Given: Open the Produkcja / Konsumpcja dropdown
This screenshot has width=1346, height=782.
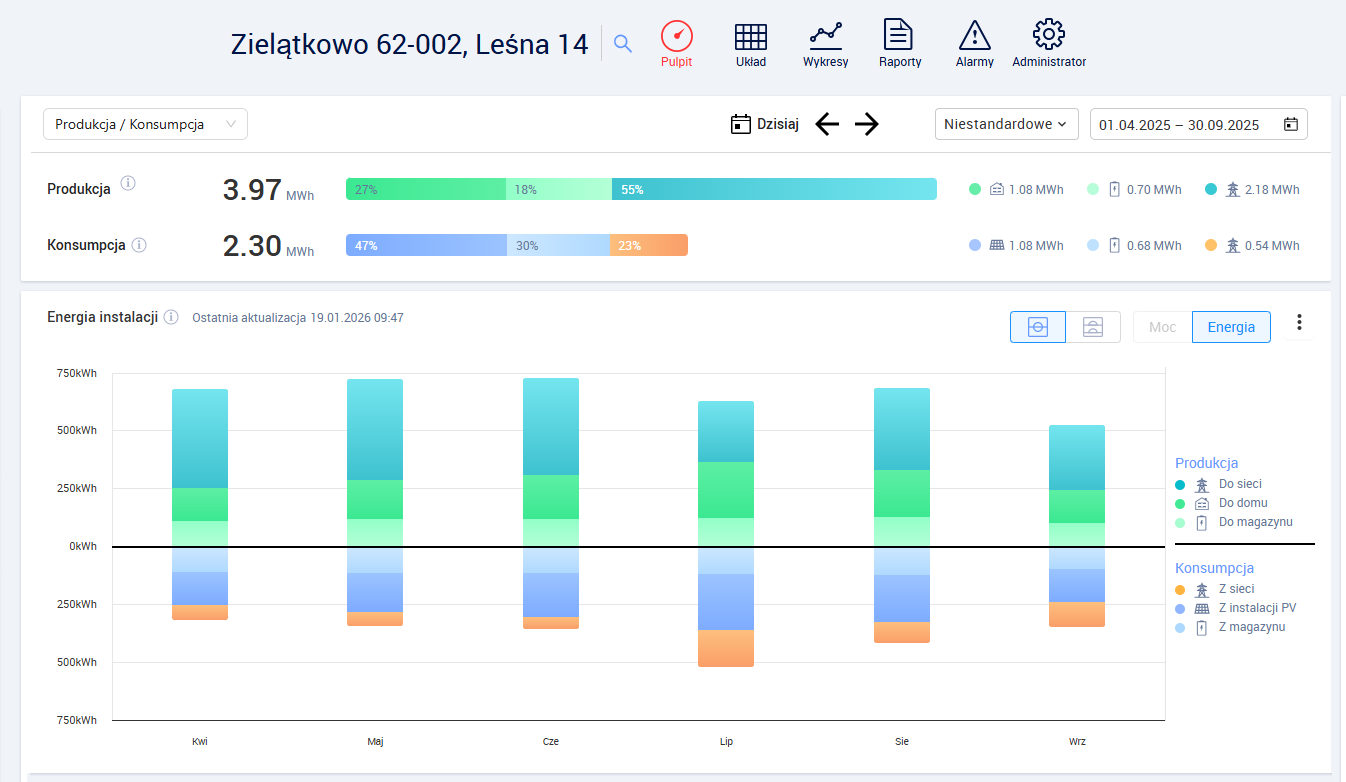Looking at the screenshot, I should point(145,124).
